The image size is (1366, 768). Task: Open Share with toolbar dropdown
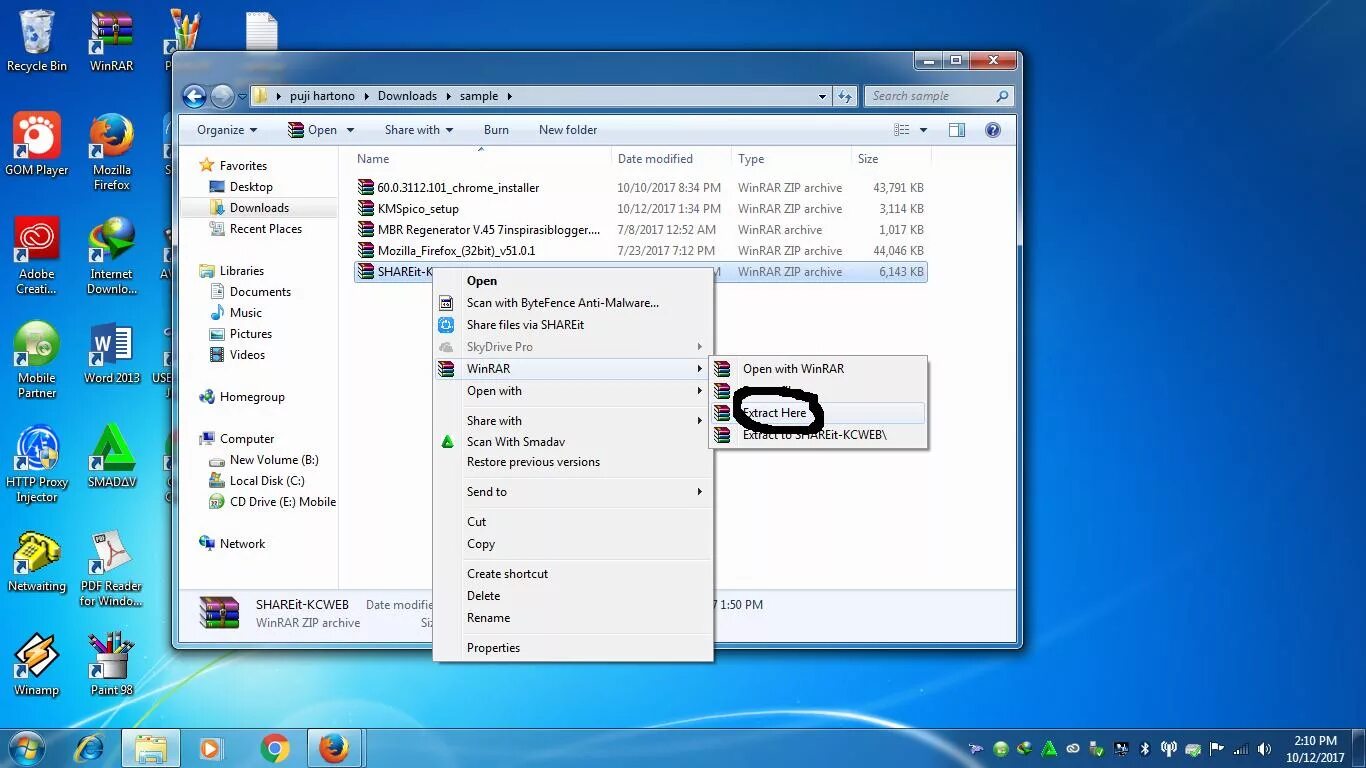(418, 130)
